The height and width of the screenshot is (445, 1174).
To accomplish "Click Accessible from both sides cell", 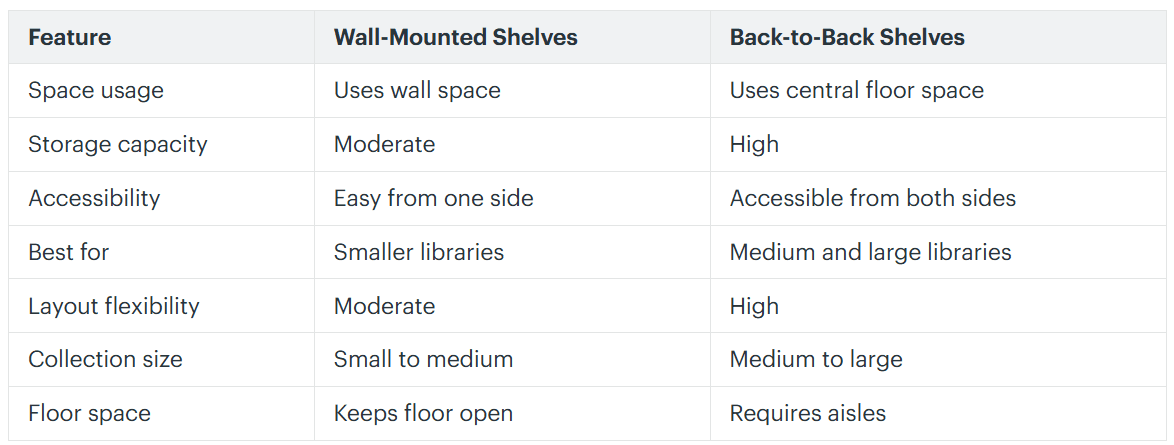I will (873, 198).
